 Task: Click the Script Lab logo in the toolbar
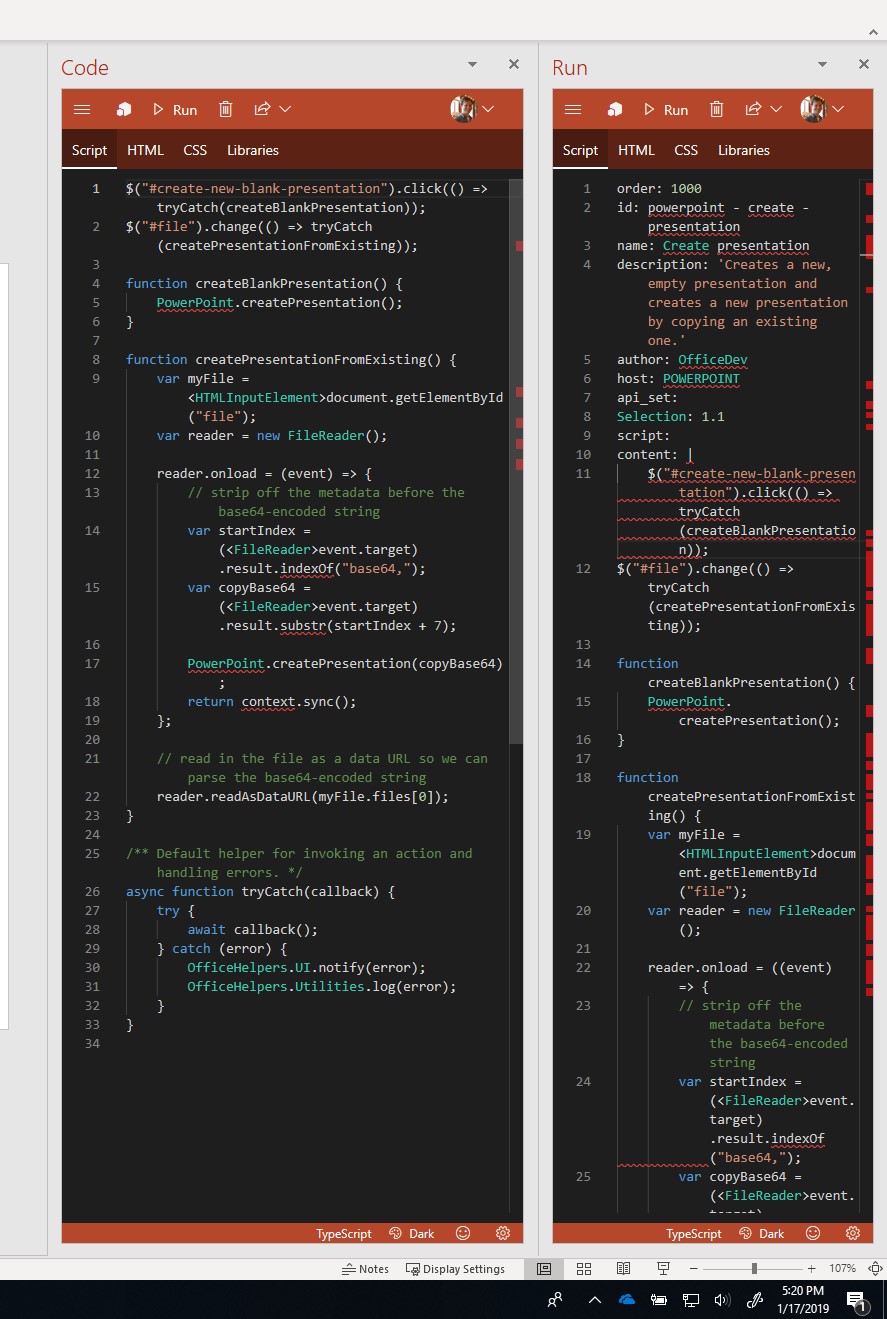(124, 109)
